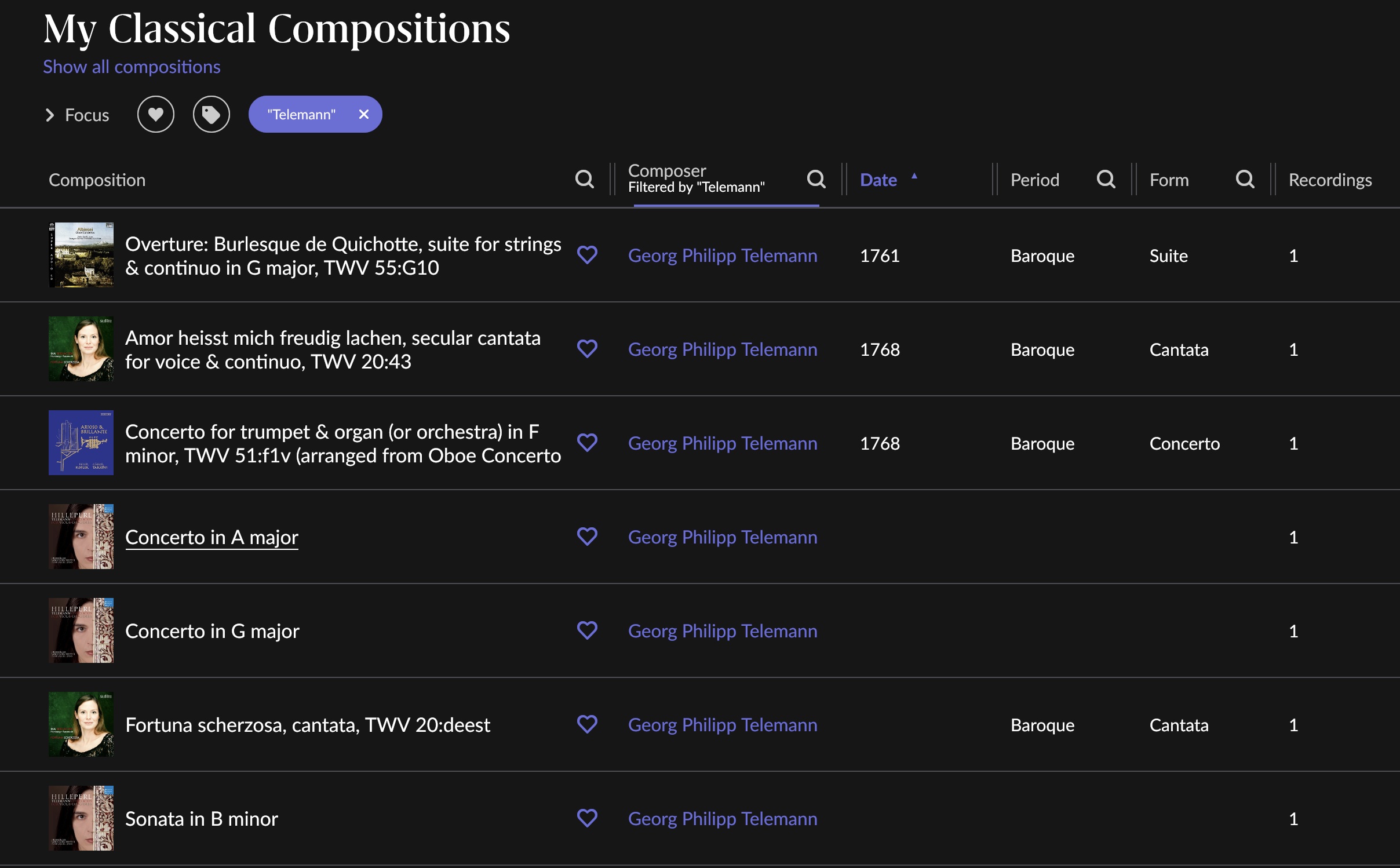Click the Form column search magnifier

coord(1245,180)
